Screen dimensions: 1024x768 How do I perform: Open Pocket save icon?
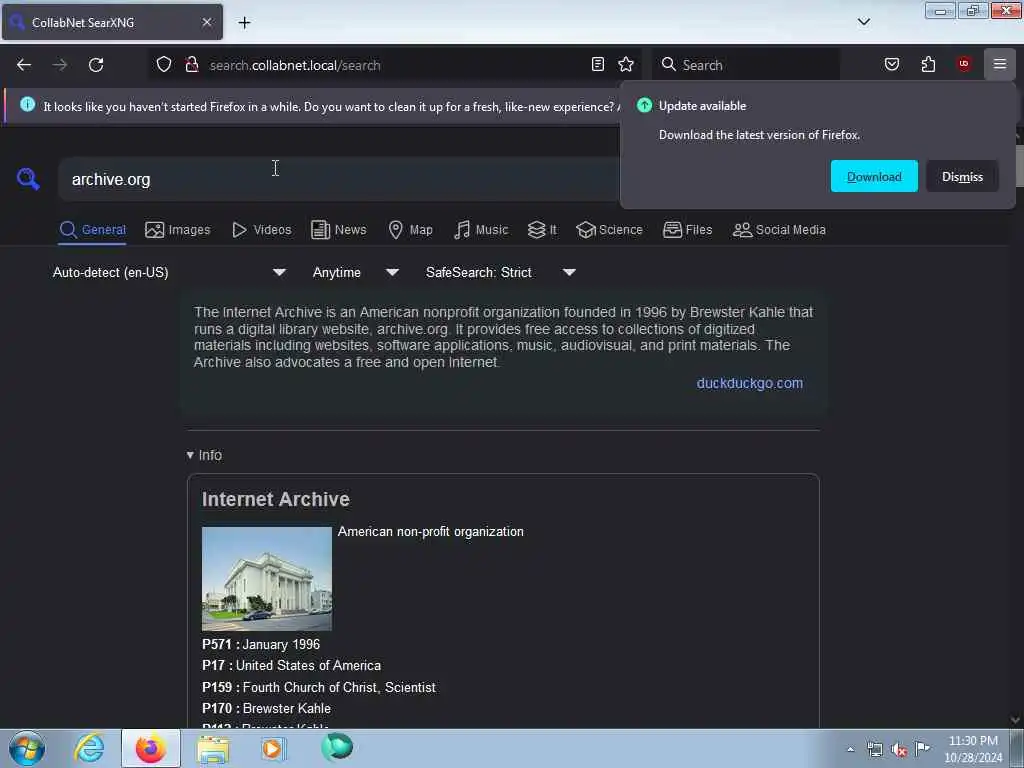tap(891, 64)
